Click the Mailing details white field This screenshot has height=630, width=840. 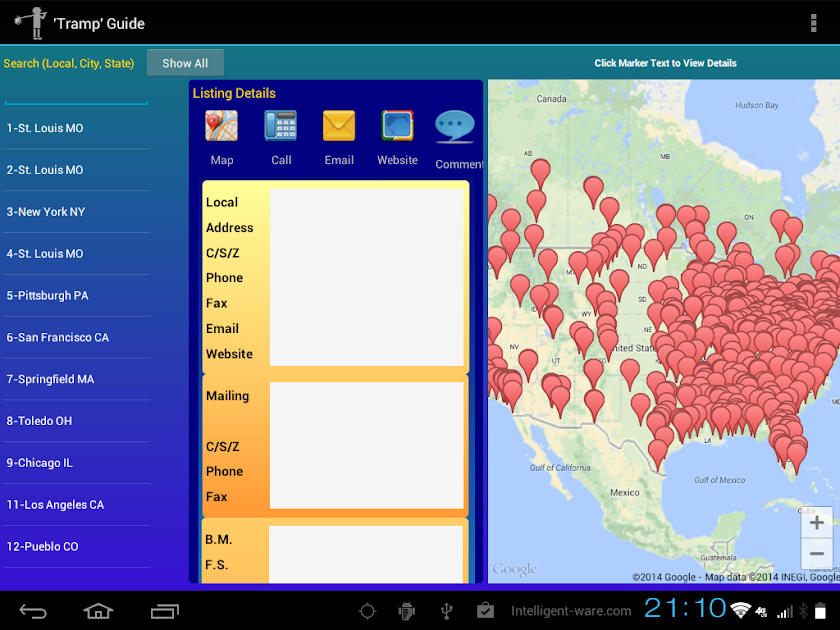[x=366, y=445]
